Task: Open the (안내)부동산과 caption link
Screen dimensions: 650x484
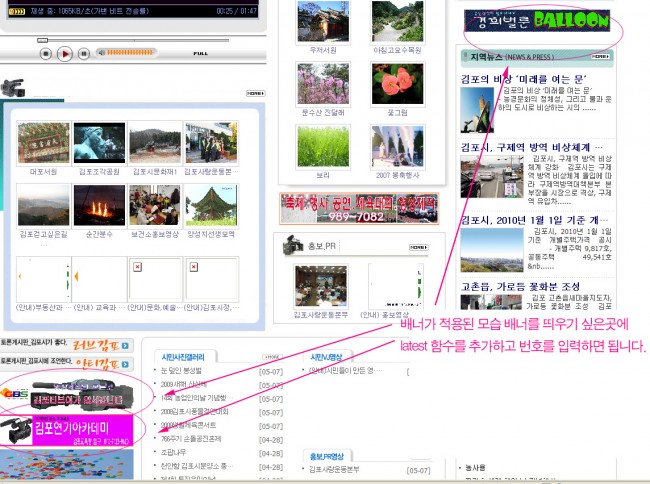Action: (44, 307)
